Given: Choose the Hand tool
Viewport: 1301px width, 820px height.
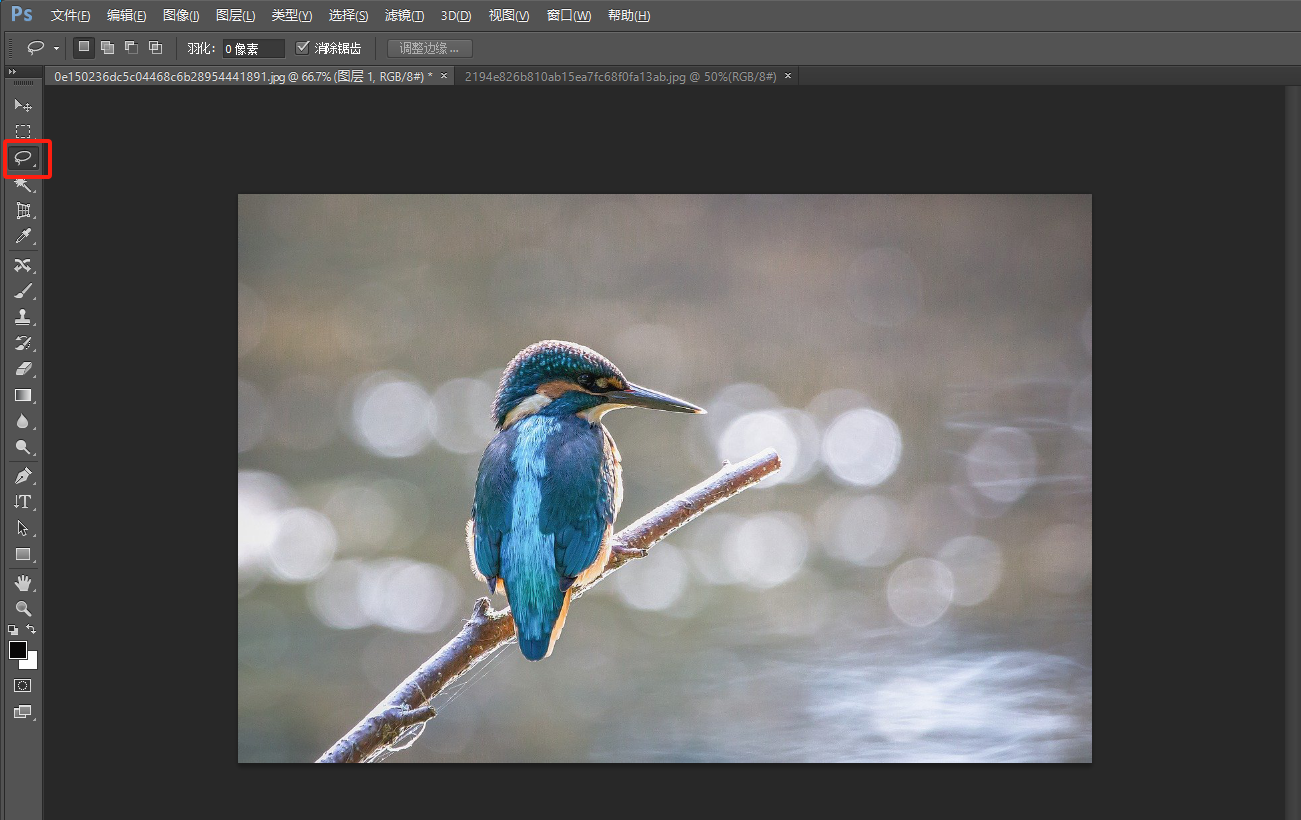Looking at the screenshot, I should [x=23, y=582].
